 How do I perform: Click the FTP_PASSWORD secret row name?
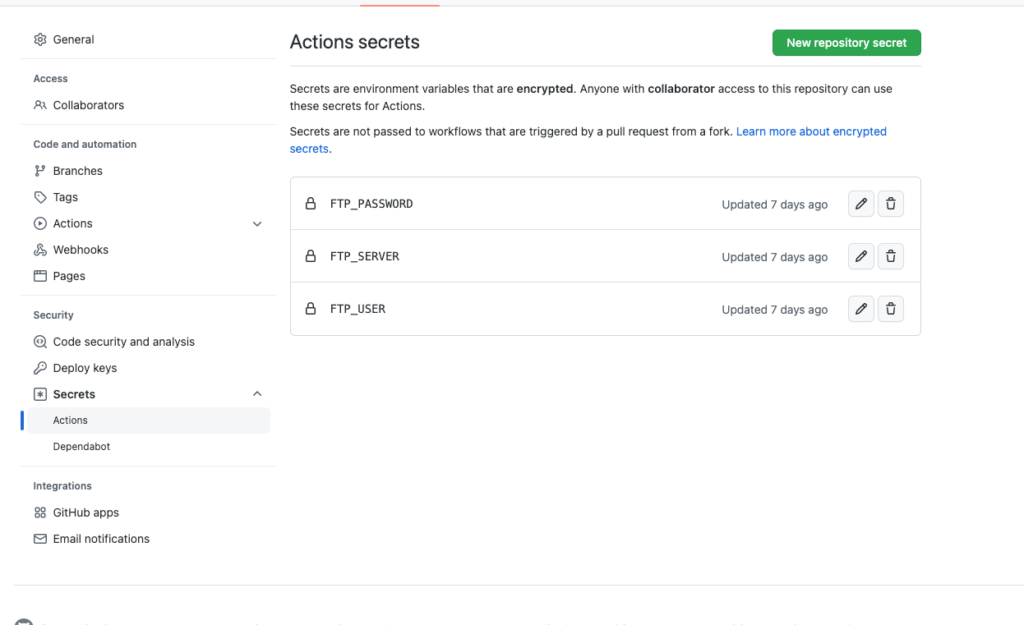(x=371, y=204)
